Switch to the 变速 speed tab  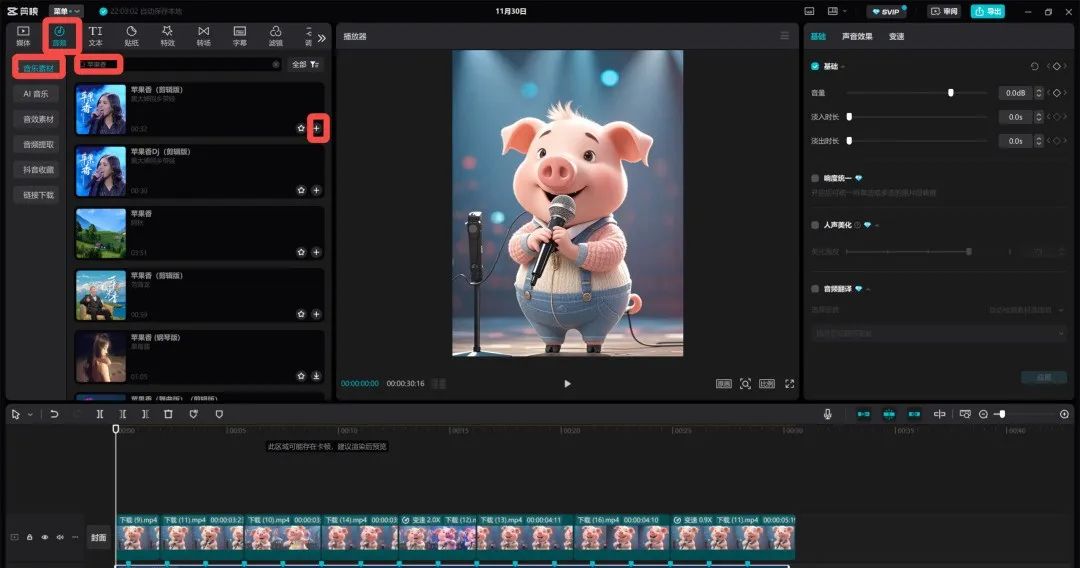[x=896, y=36]
